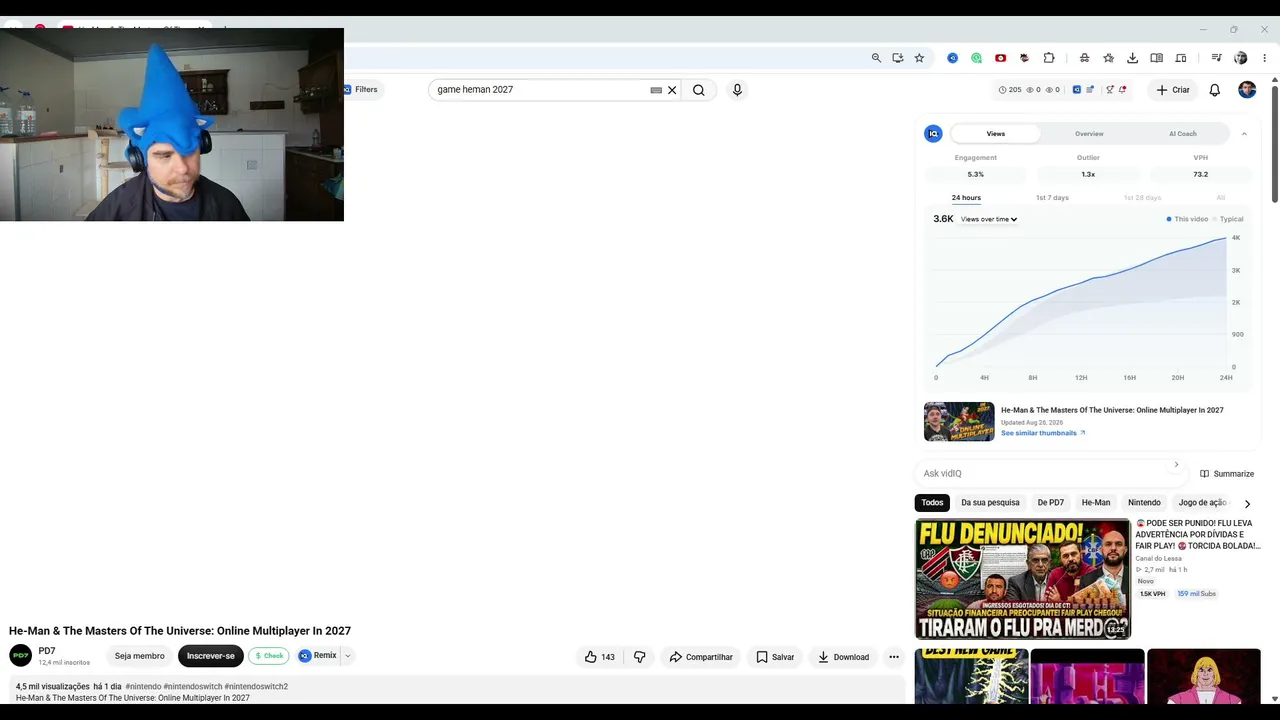Click the vidIQ logo icon in the stats panel
1280x720 pixels.
(x=933, y=134)
